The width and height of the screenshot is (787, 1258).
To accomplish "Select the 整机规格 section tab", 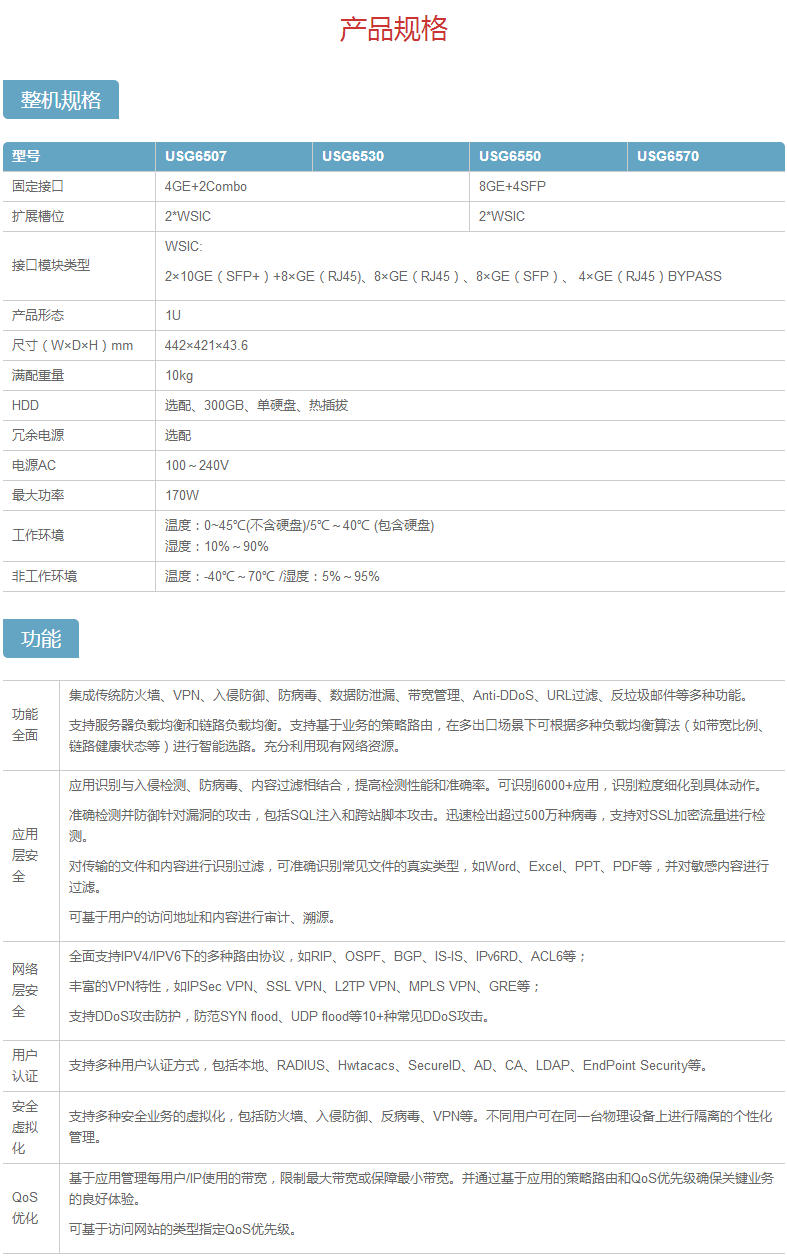I will tap(61, 100).
